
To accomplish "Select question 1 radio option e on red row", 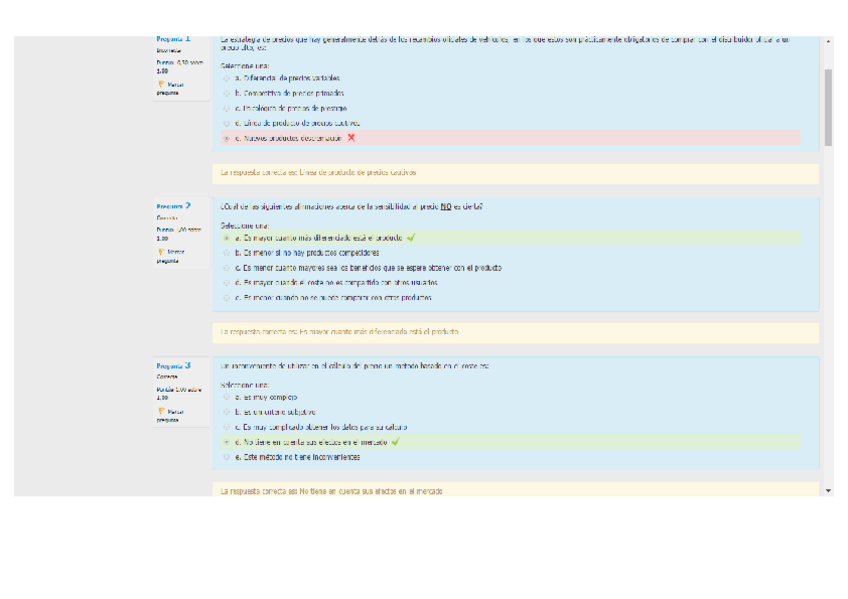I will [227, 138].
